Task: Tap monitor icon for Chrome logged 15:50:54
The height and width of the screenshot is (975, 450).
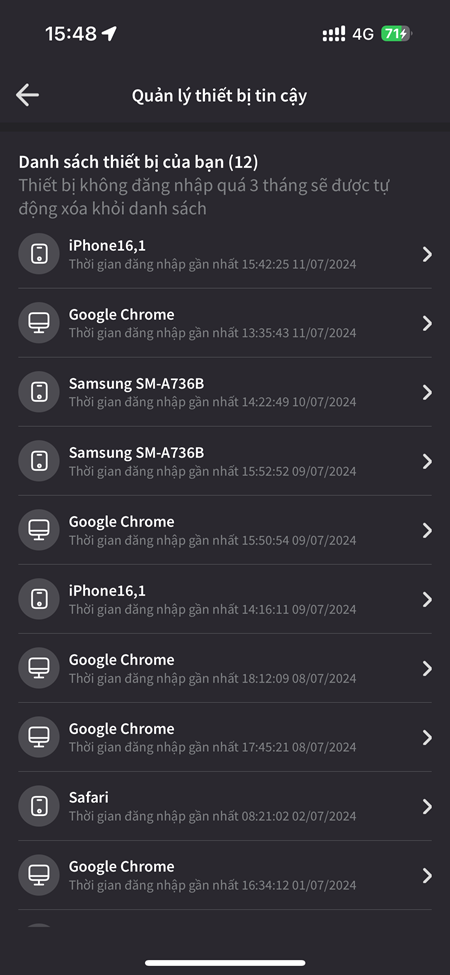Action: (39, 530)
